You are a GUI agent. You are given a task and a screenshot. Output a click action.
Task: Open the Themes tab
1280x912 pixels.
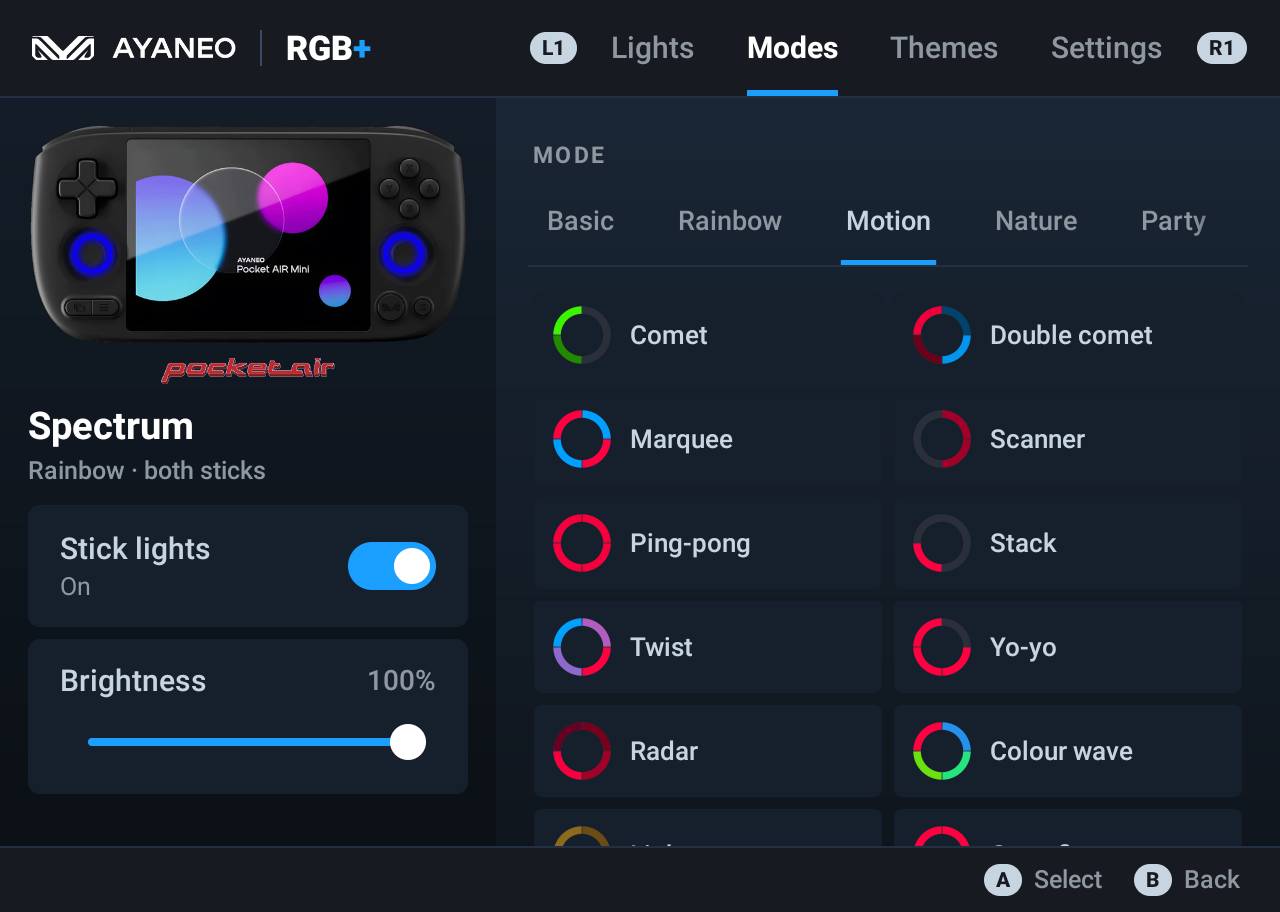944,48
